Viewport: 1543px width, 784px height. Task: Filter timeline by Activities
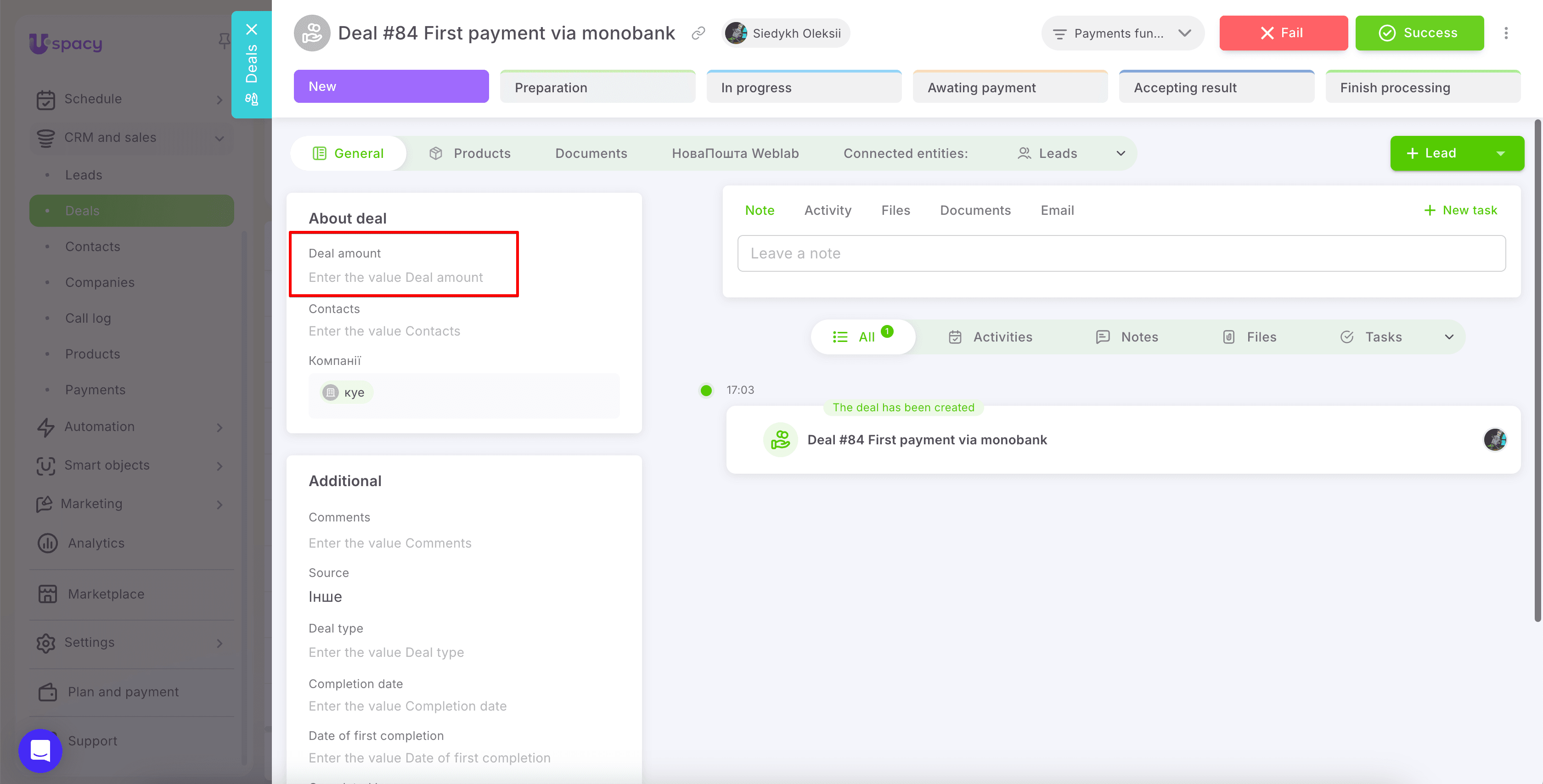991,336
